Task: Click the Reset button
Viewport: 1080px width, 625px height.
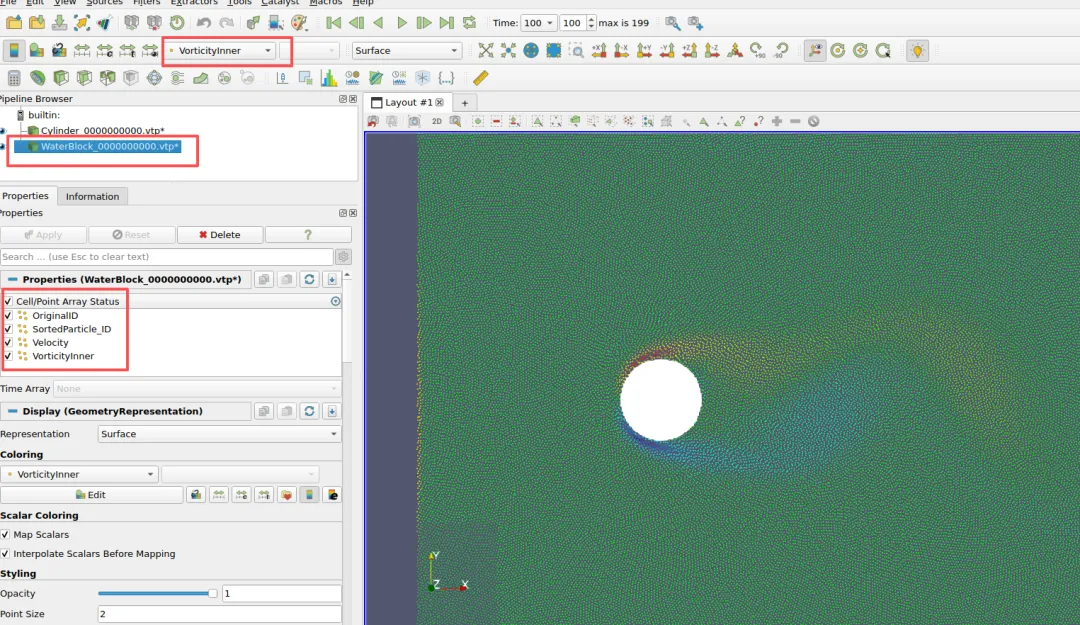Action: tap(131, 235)
